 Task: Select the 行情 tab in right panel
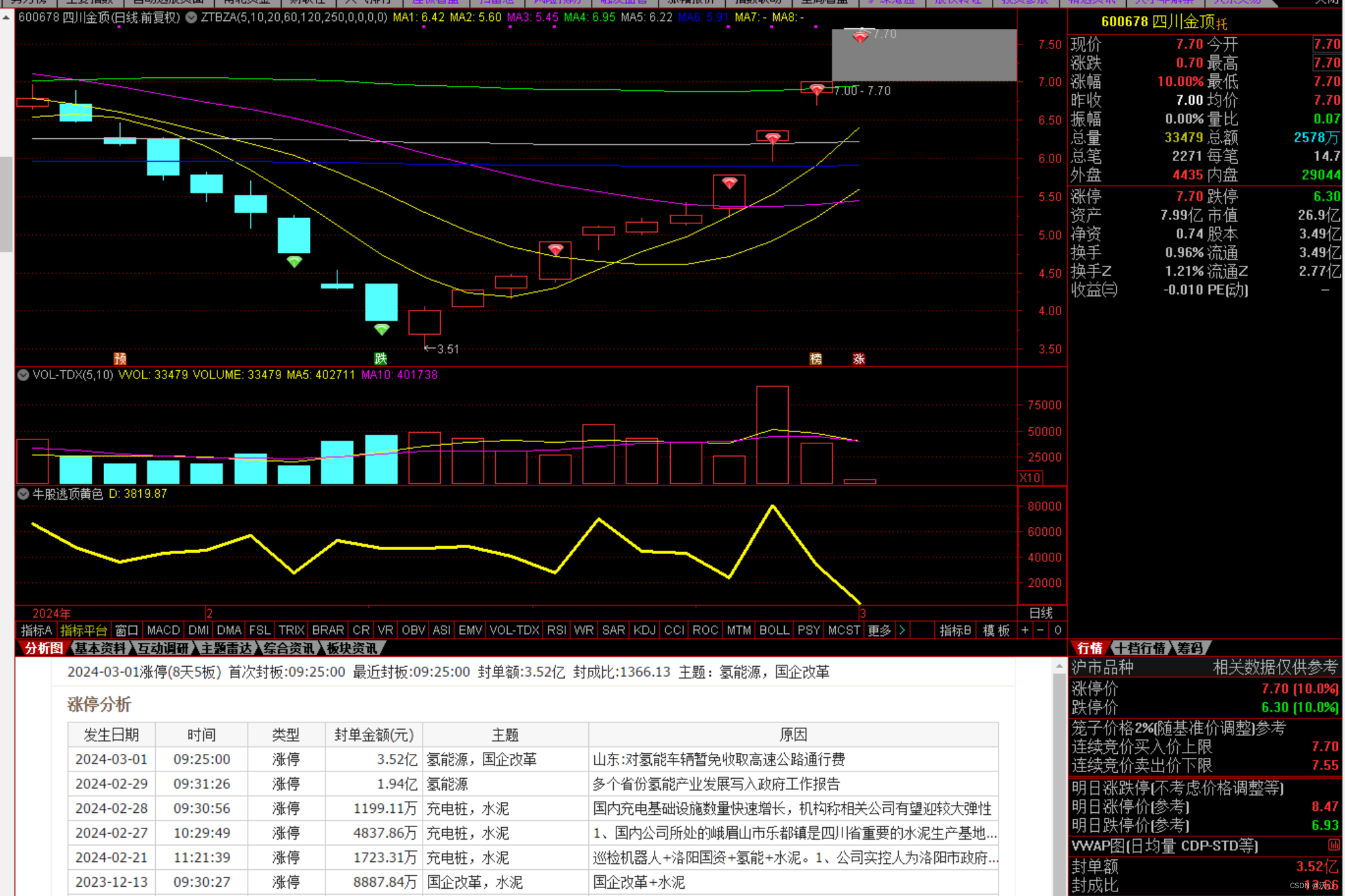(x=1089, y=648)
